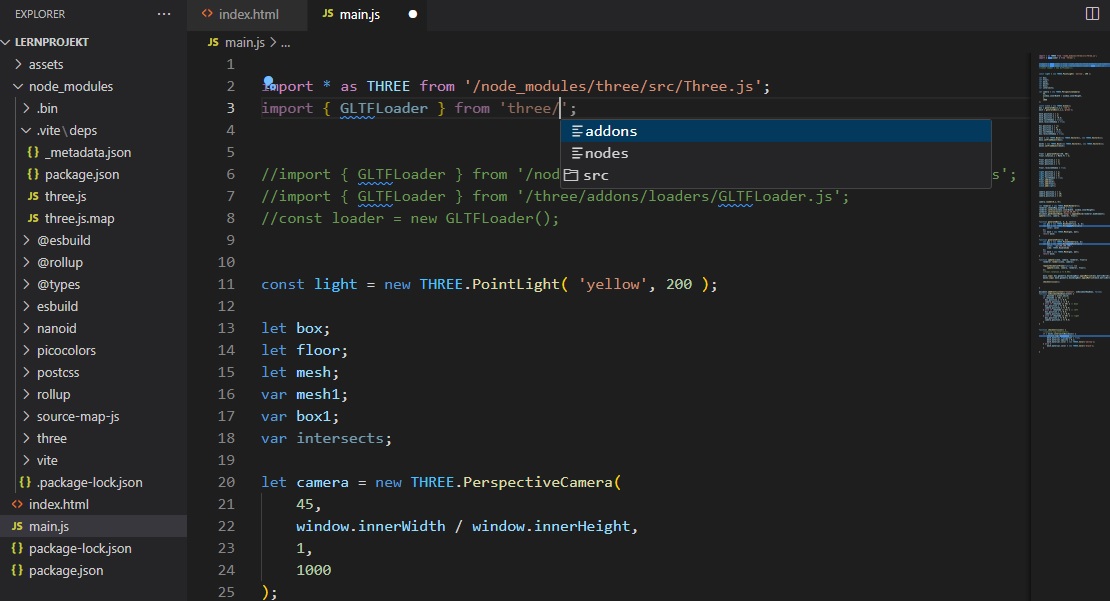Viewport: 1110px width, 601px height.
Task: Open root package-lock.json file
Action: coord(93,548)
